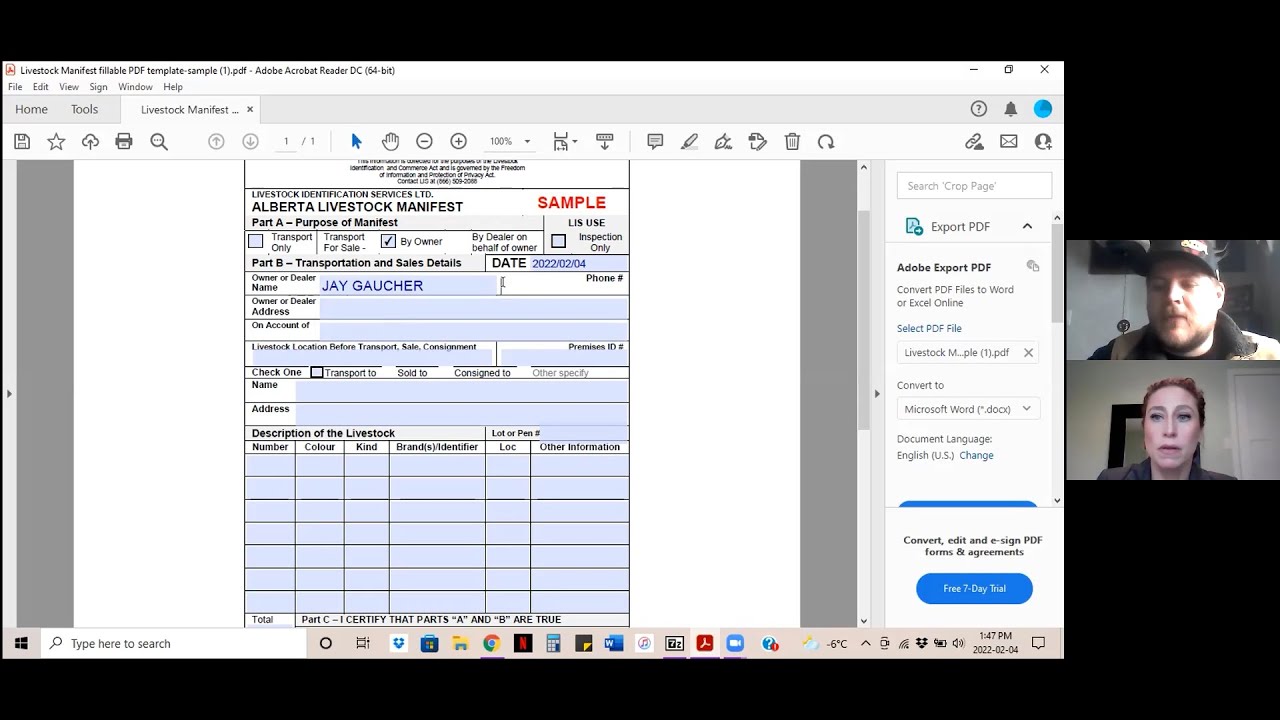Go to the previous page arrow
This screenshot has width=1280, height=720.
[216, 142]
